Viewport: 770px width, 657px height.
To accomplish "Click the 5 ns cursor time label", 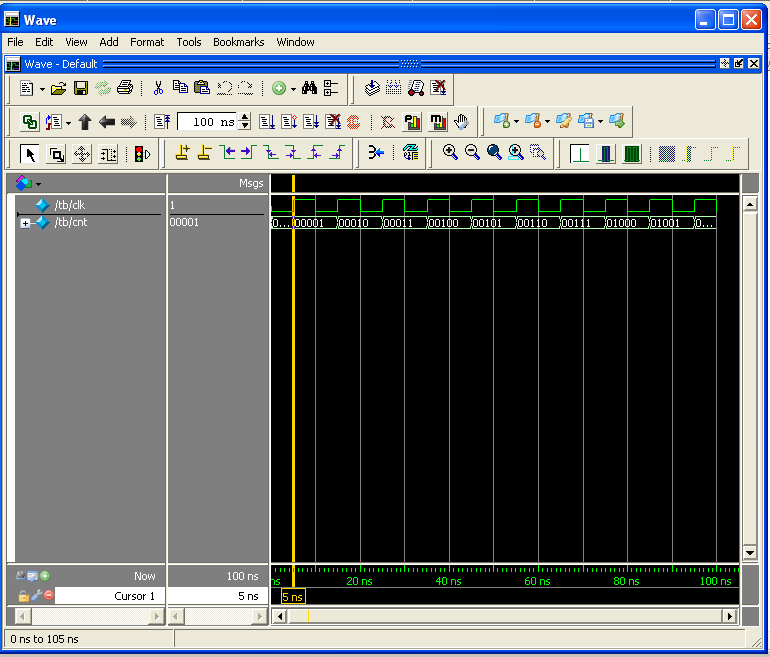I will (293, 597).
